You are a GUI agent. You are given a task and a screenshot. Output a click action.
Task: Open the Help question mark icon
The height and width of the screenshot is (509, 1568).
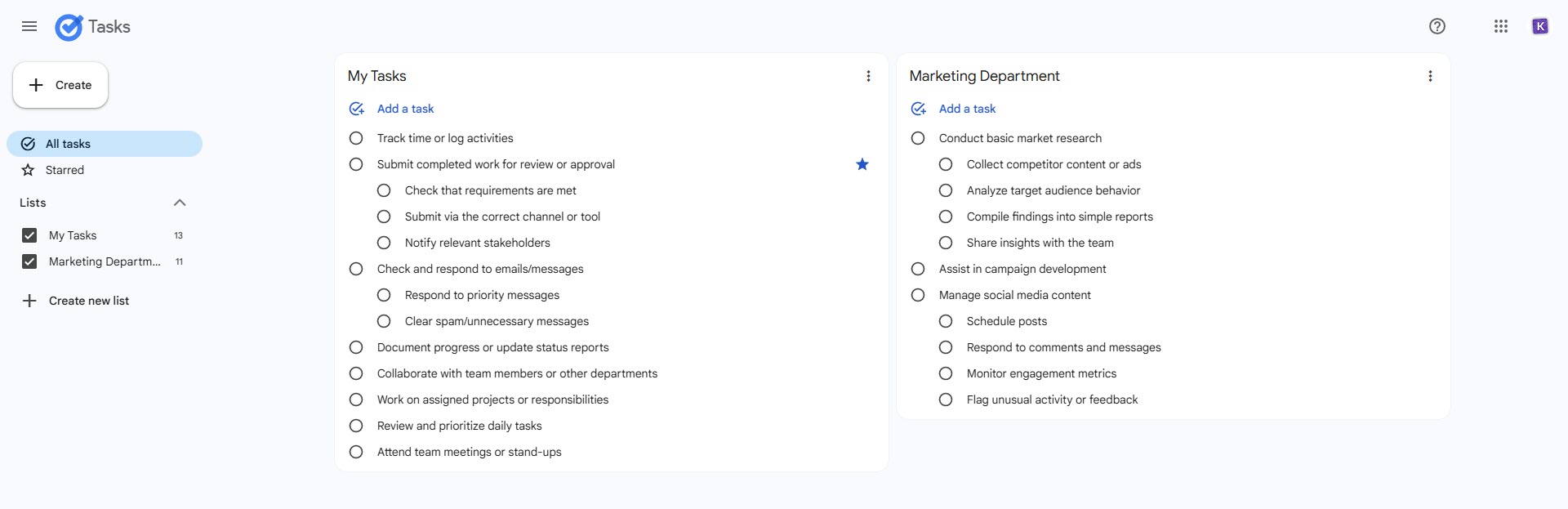click(1437, 26)
